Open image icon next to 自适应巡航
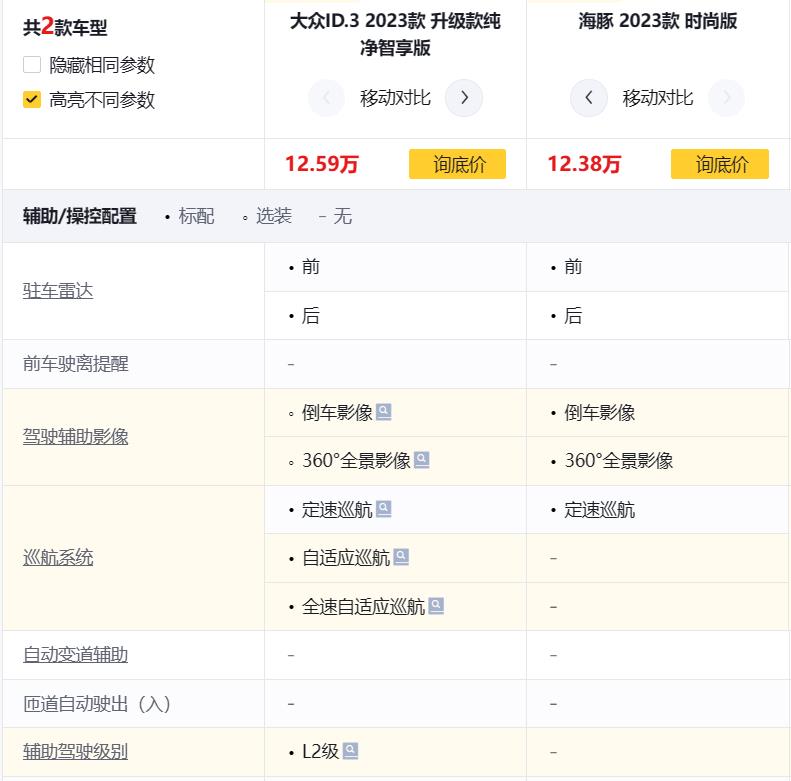This screenshot has width=791, height=781. click(x=401, y=557)
